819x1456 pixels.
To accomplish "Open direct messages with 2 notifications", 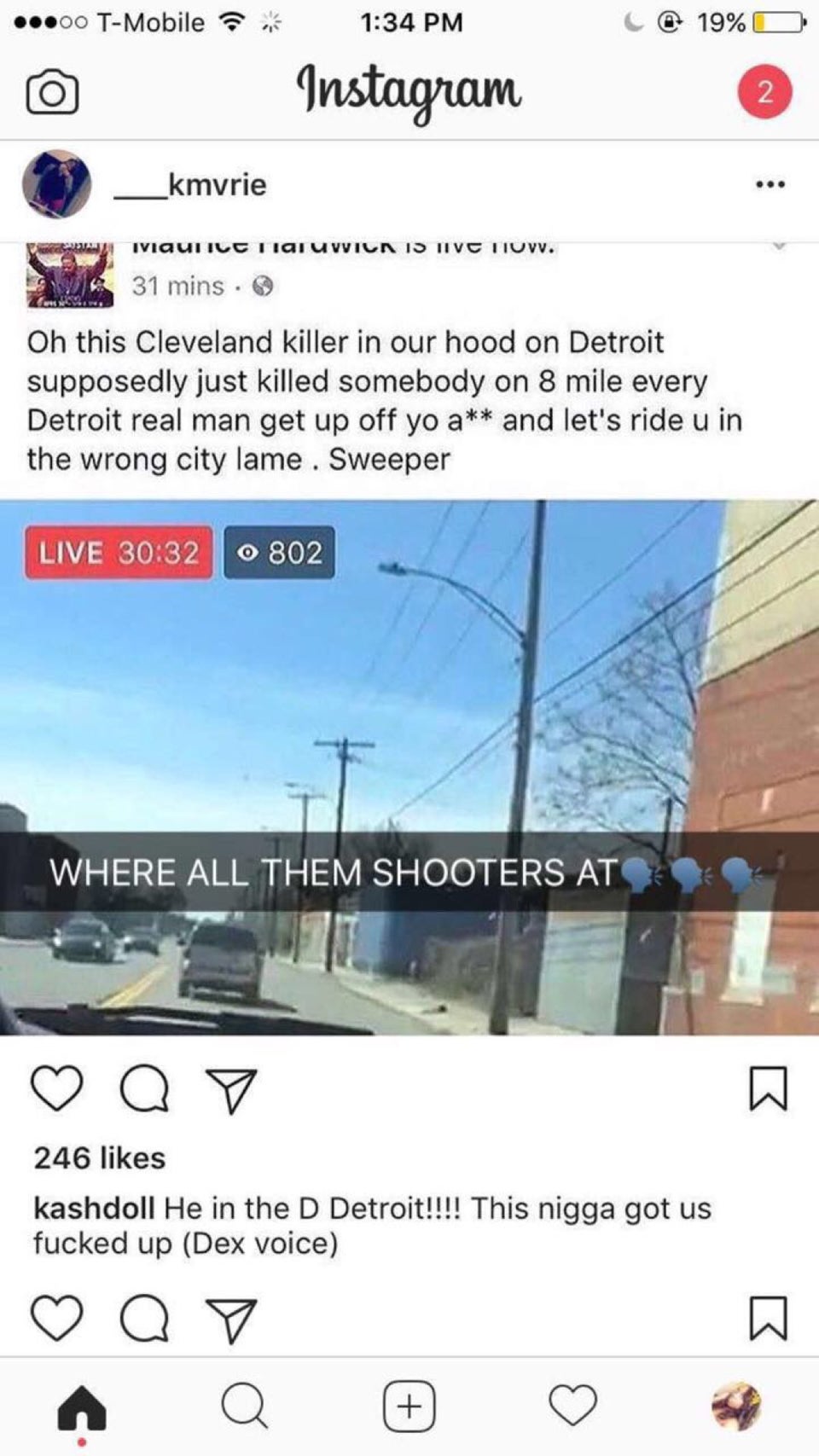I will point(764,91).
